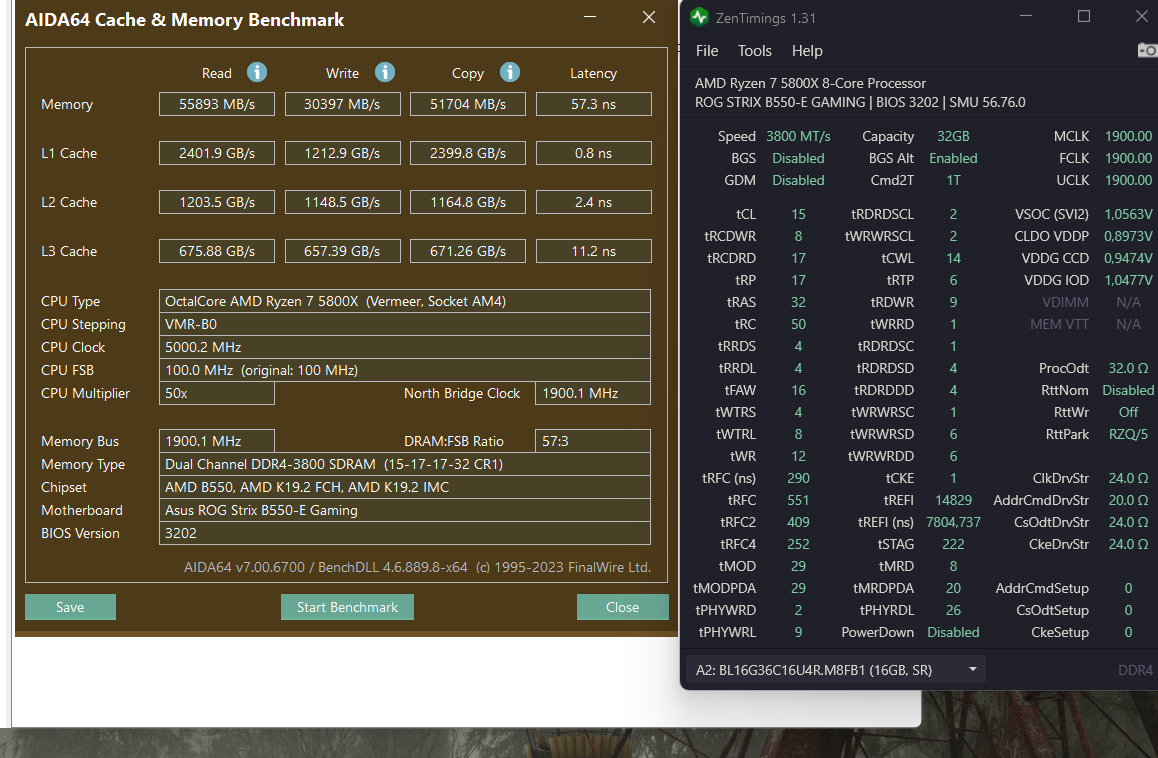
Task: Select L1 Cache Read value 2401.9 GB/s
Action: pos(216,153)
